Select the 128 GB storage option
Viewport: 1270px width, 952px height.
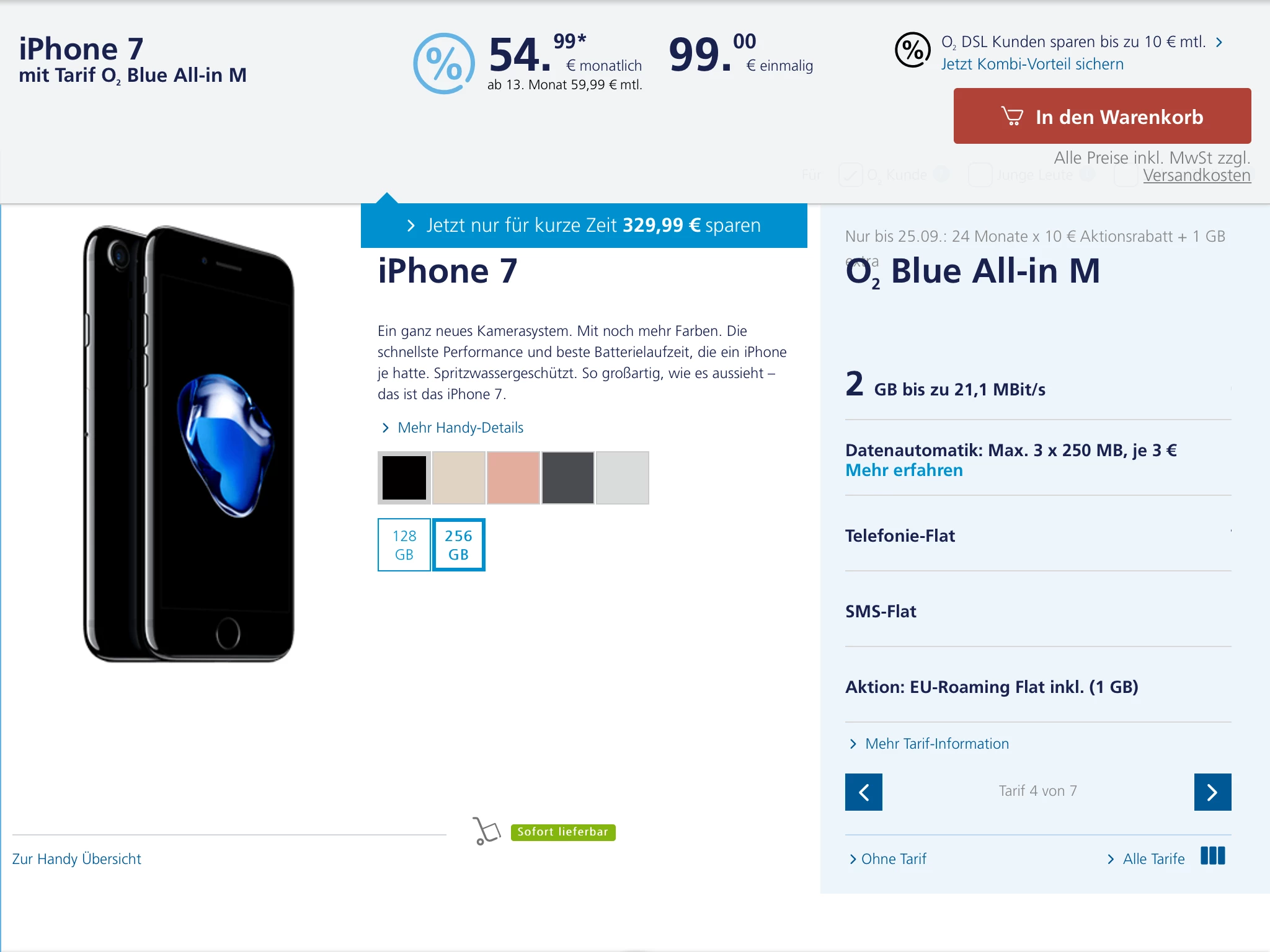404,545
